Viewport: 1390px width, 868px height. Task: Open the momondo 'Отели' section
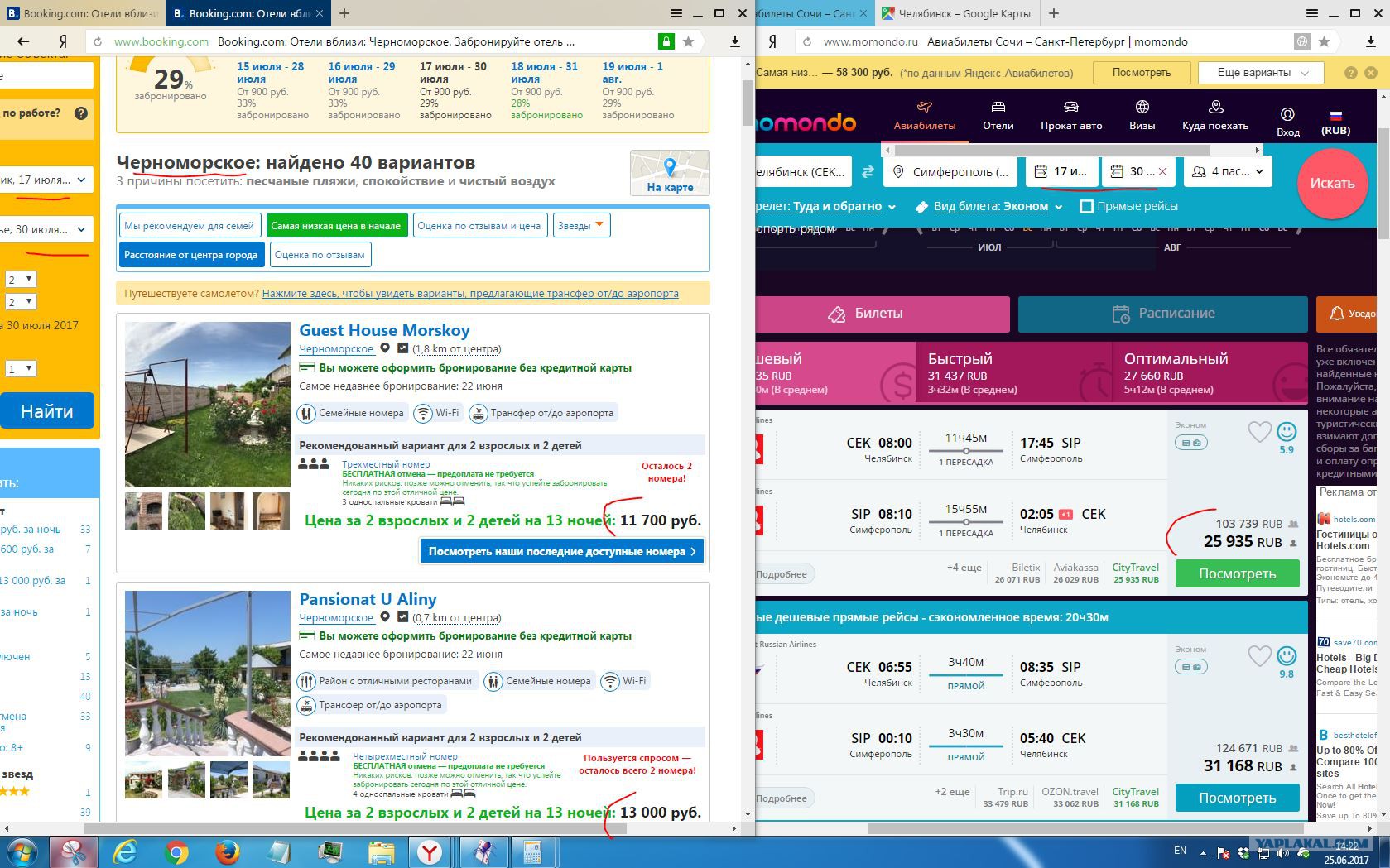click(x=998, y=116)
